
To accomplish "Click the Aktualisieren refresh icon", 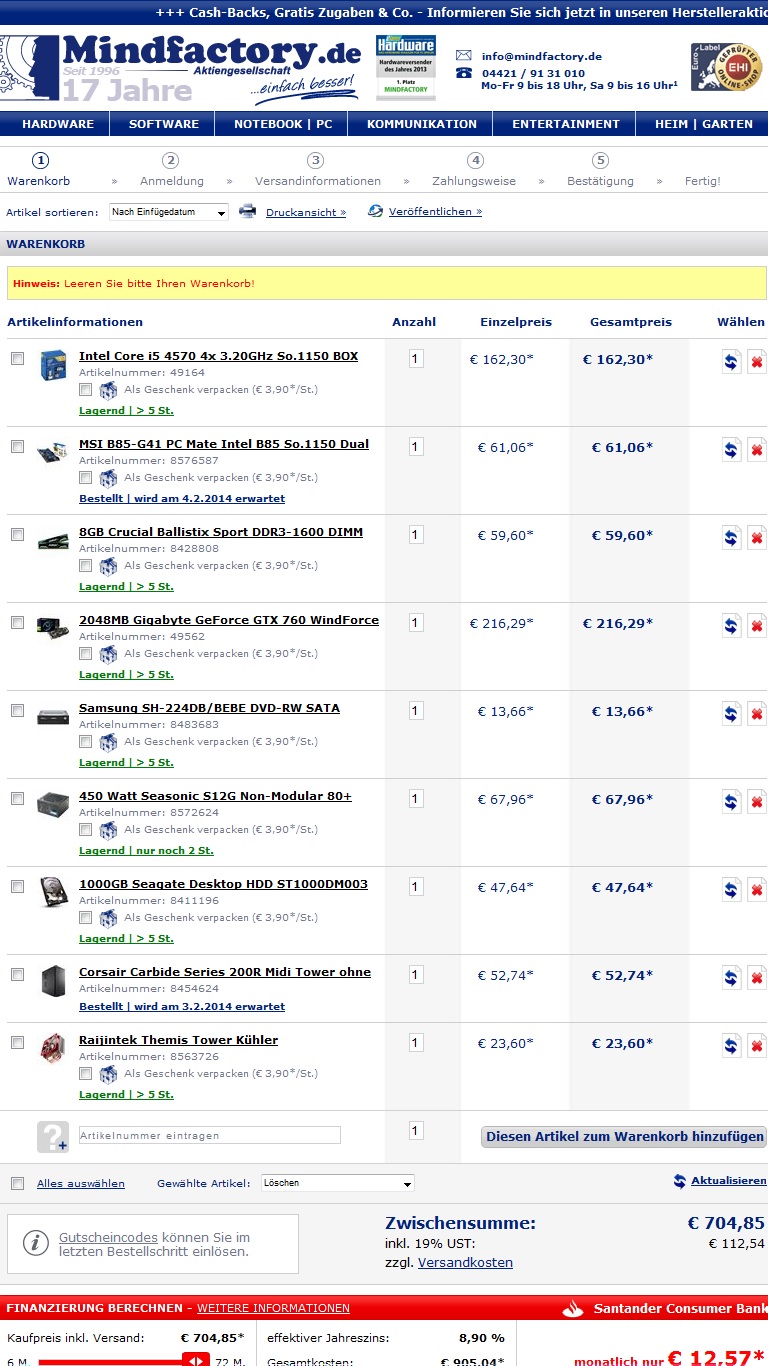I will [680, 1181].
